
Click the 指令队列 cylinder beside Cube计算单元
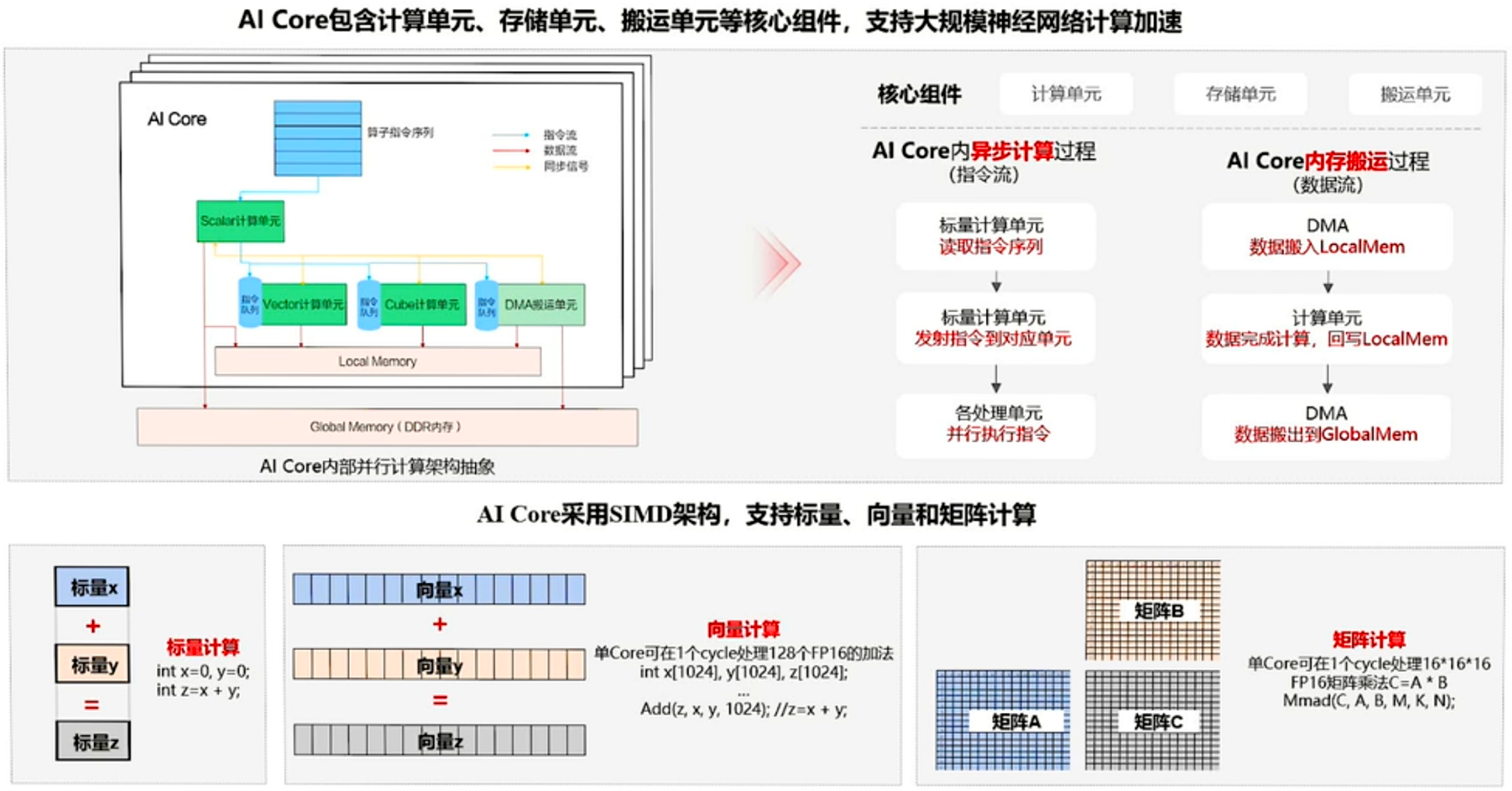click(369, 304)
